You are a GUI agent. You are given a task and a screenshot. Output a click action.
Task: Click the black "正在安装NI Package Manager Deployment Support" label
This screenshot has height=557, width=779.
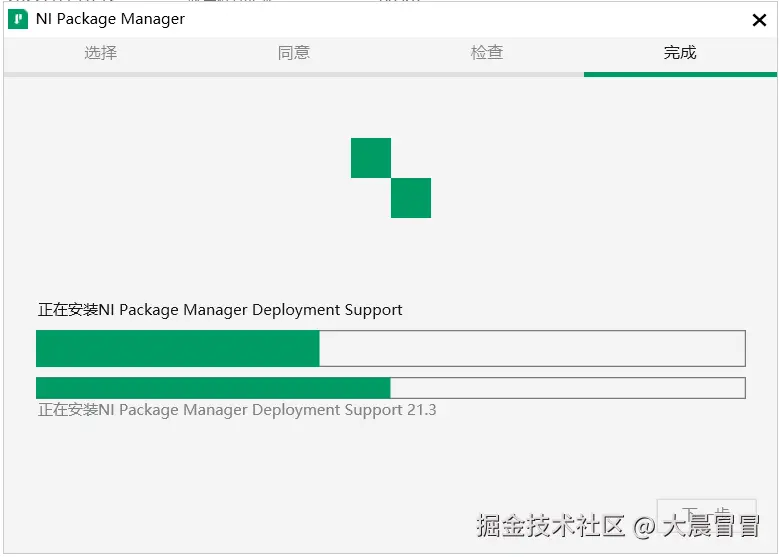pyautogui.click(x=220, y=310)
